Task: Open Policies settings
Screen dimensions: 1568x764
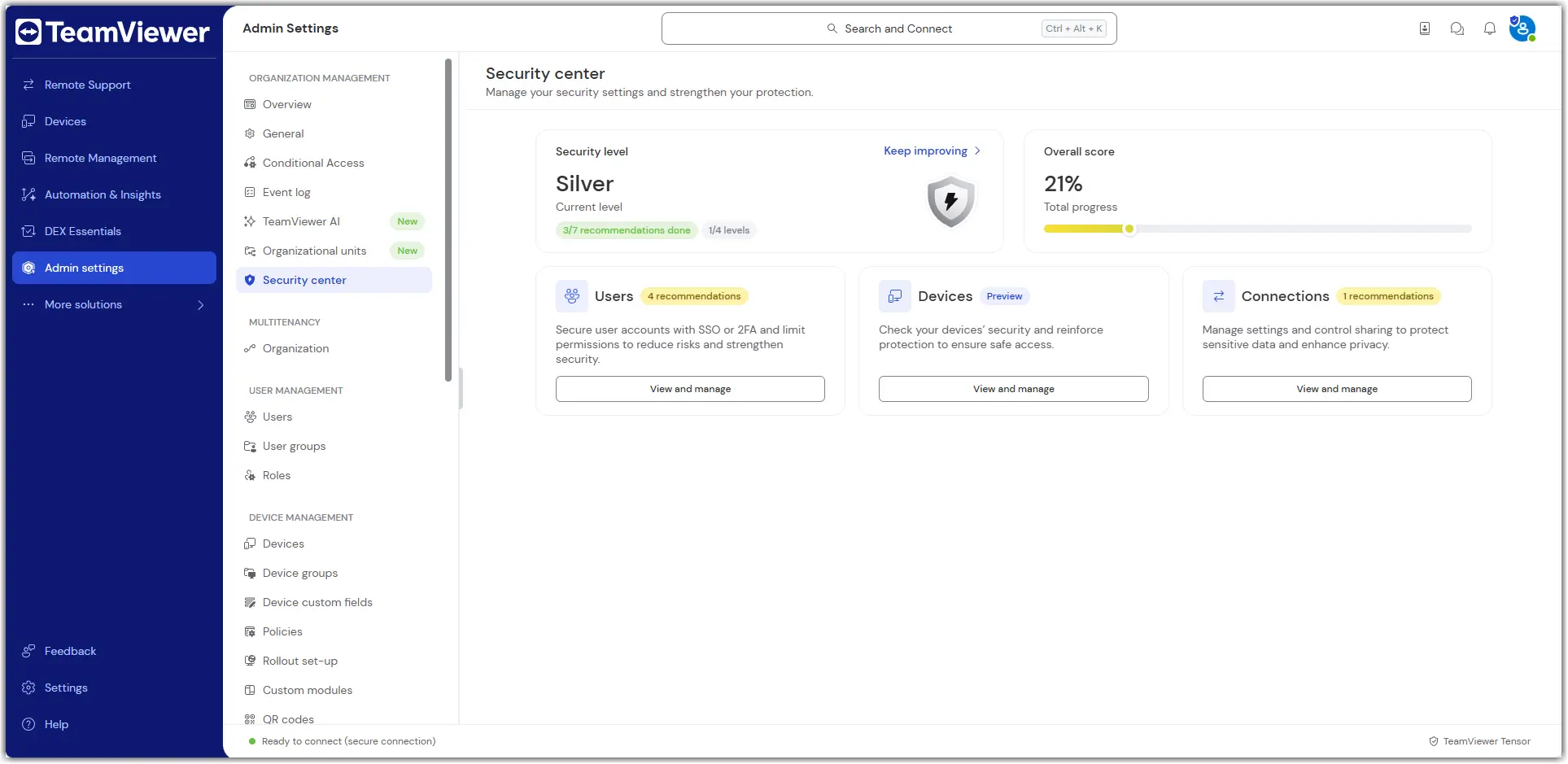Action: click(334, 631)
